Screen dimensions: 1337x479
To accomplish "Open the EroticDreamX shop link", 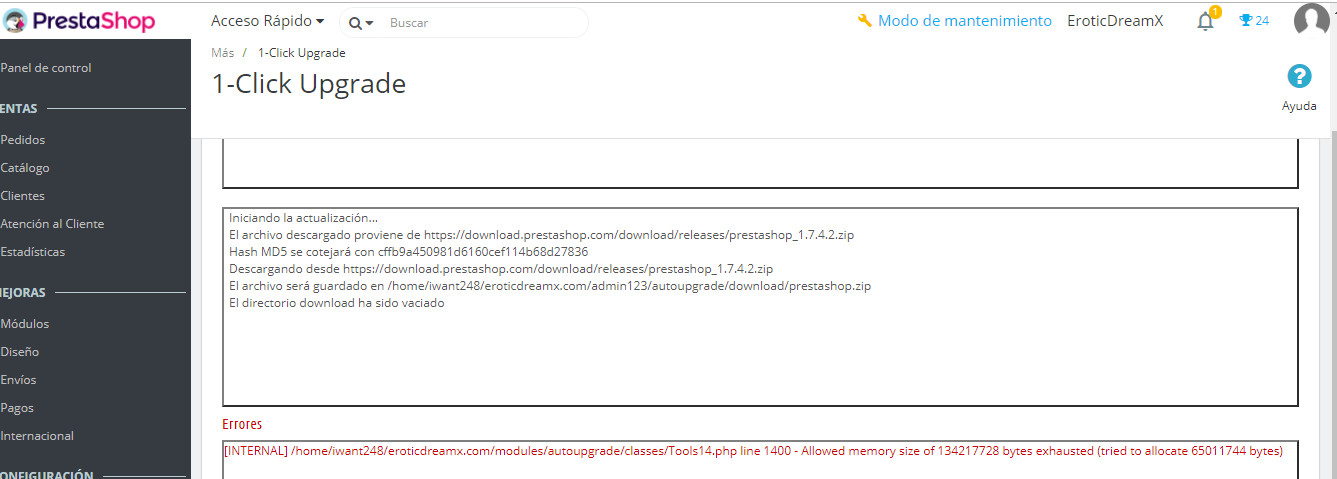I will 1115,21.
